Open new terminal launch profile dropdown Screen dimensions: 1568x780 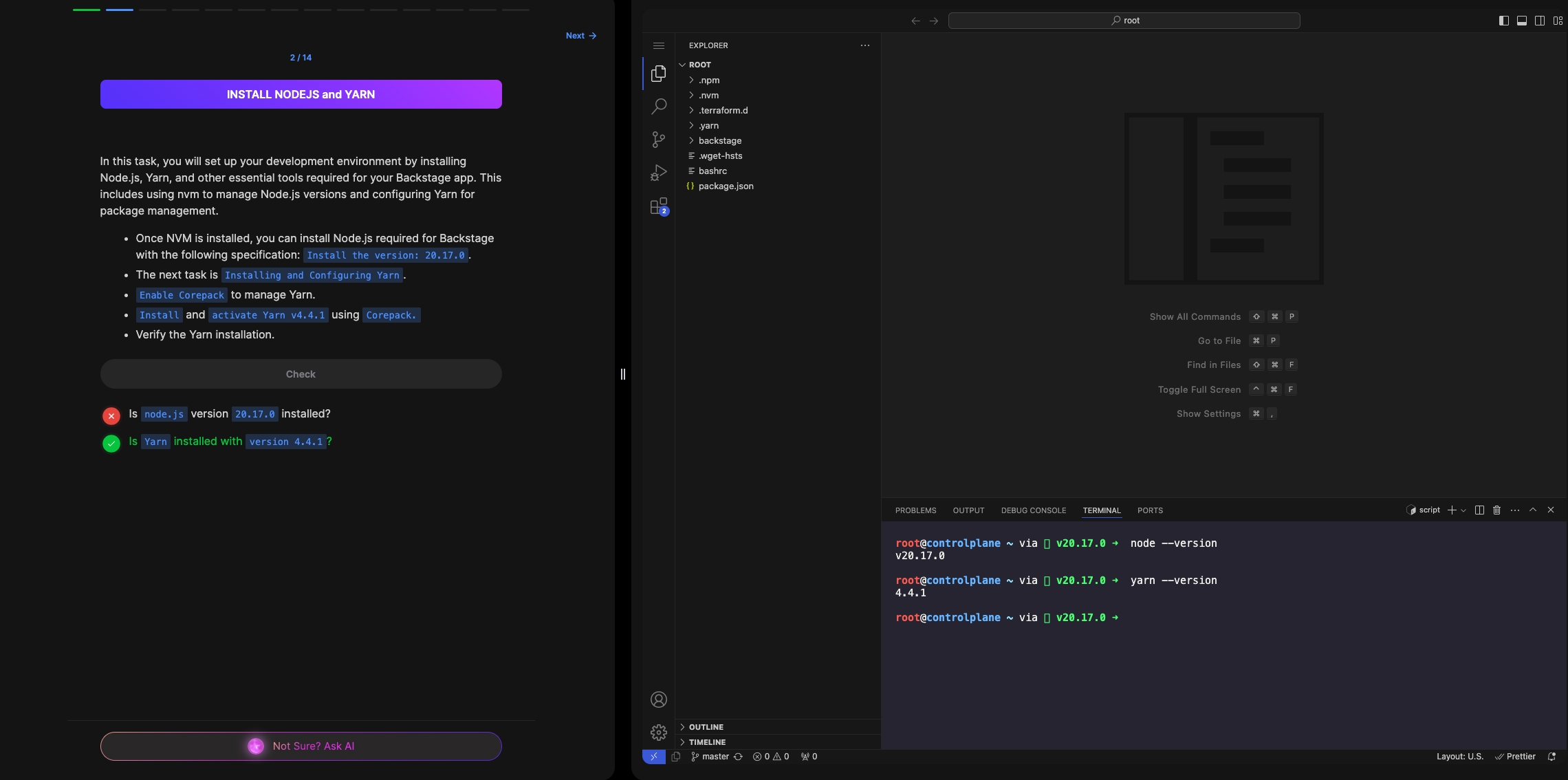1463,510
